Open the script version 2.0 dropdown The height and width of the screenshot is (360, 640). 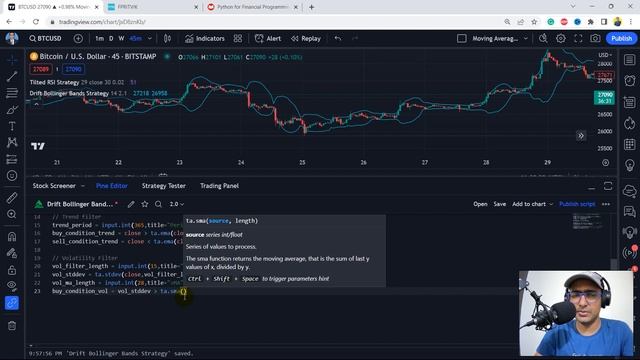click(177, 204)
